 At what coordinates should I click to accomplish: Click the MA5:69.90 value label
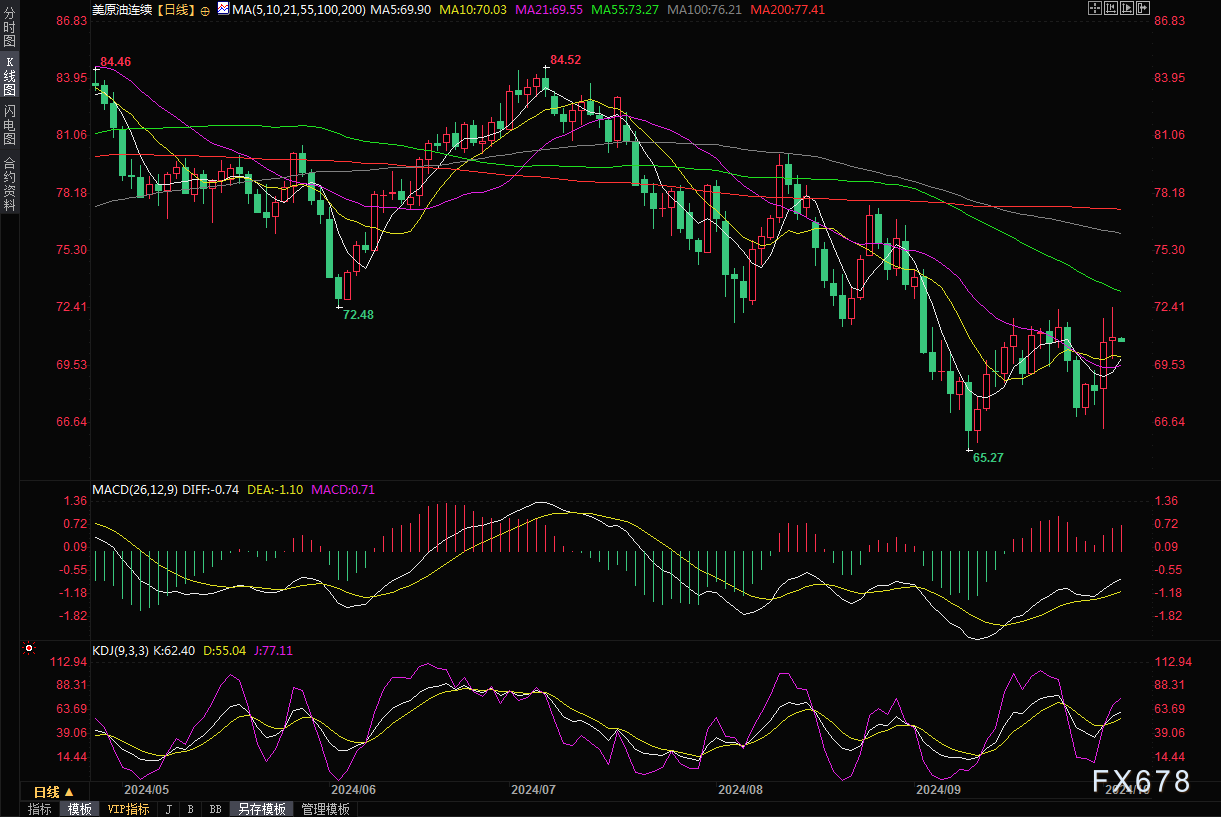400,9
